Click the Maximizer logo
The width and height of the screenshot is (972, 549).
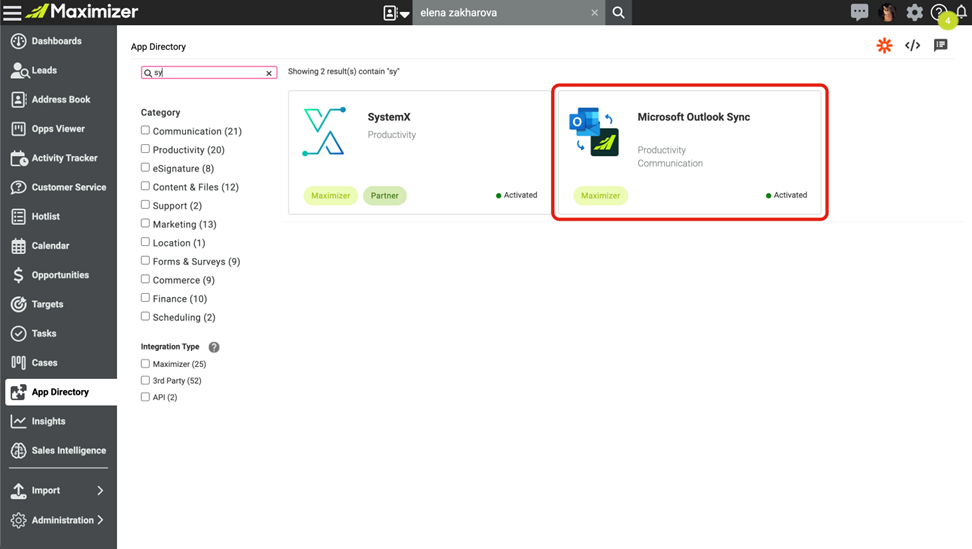pyautogui.click(x=82, y=11)
